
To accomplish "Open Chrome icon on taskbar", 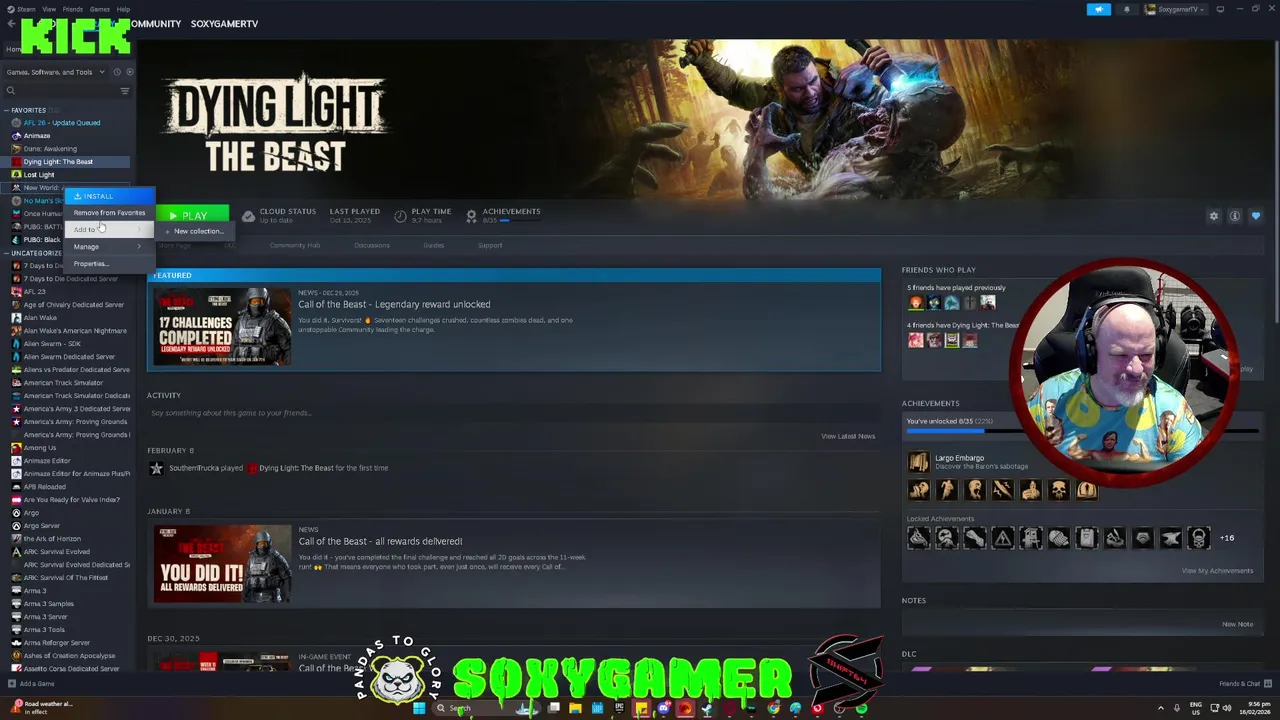I will pyautogui.click(x=773, y=708).
